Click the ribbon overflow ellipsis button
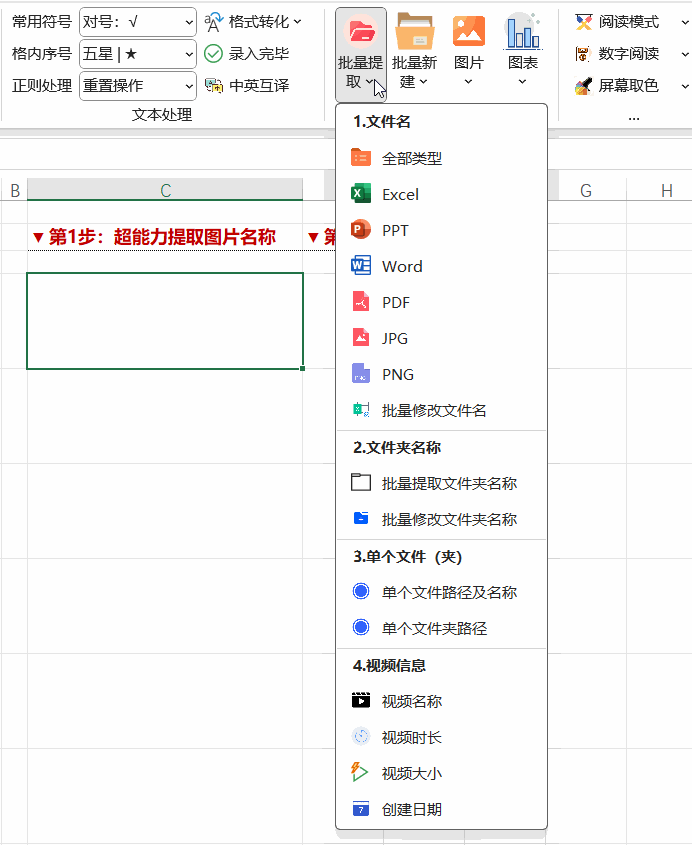 pos(634,118)
